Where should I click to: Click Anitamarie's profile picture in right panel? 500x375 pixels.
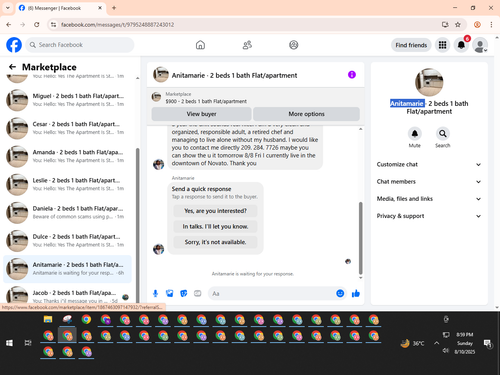click(429, 82)
